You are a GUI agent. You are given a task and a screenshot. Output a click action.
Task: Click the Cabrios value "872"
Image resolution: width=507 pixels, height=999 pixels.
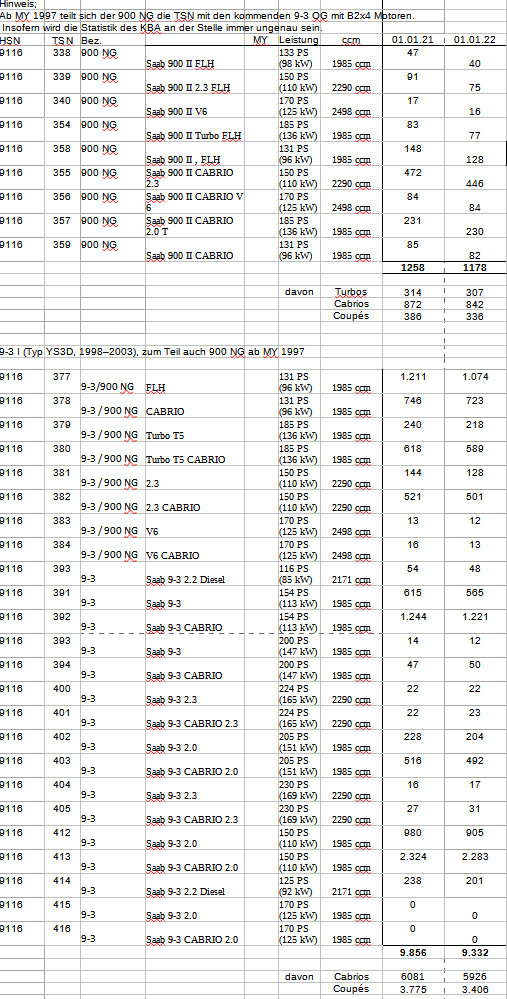coord(413,305)
